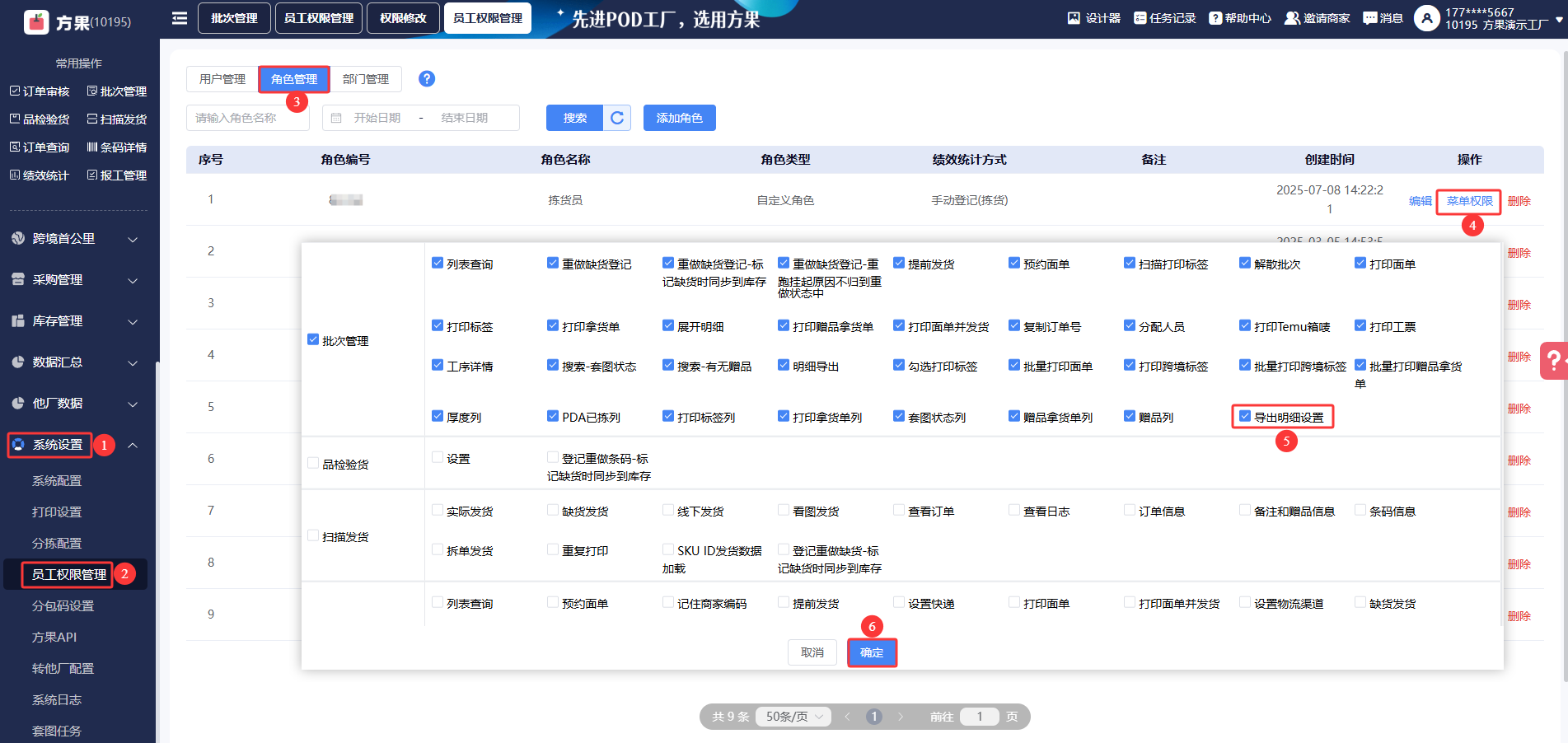Click the 确定 confirm button
1568x743 pixels.
click(x=872, y=652)
